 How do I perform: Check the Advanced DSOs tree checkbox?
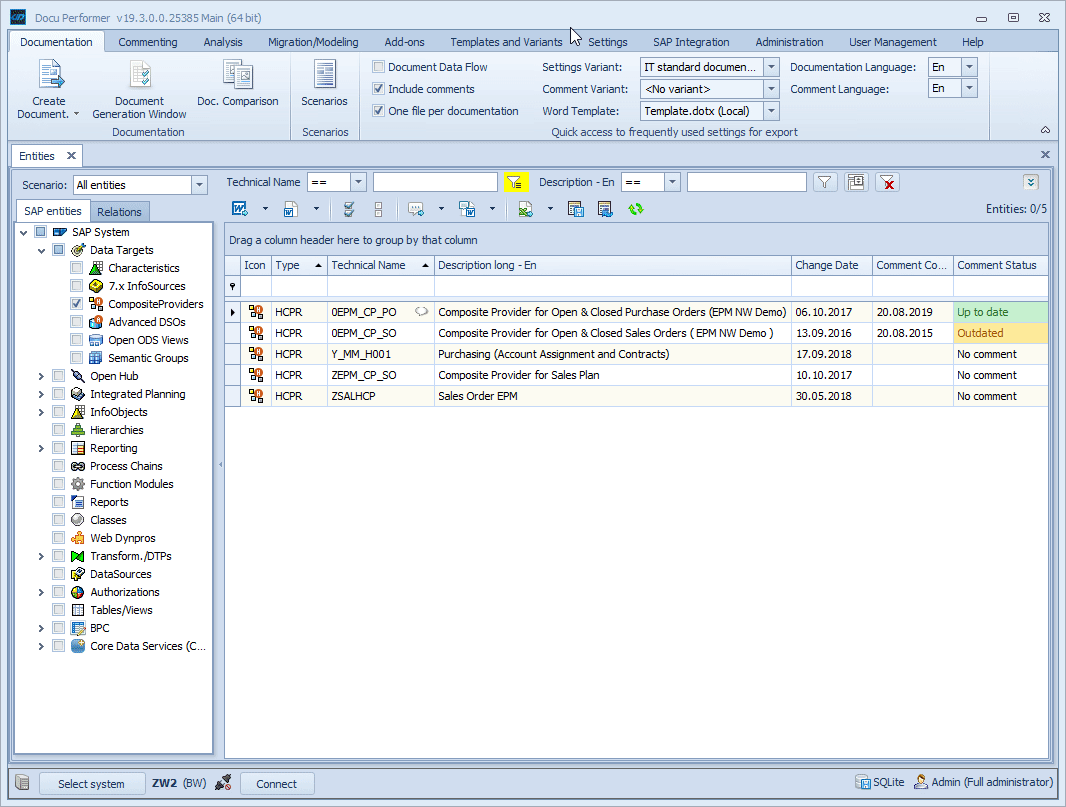pyautogui.click(x=77, y=322)
